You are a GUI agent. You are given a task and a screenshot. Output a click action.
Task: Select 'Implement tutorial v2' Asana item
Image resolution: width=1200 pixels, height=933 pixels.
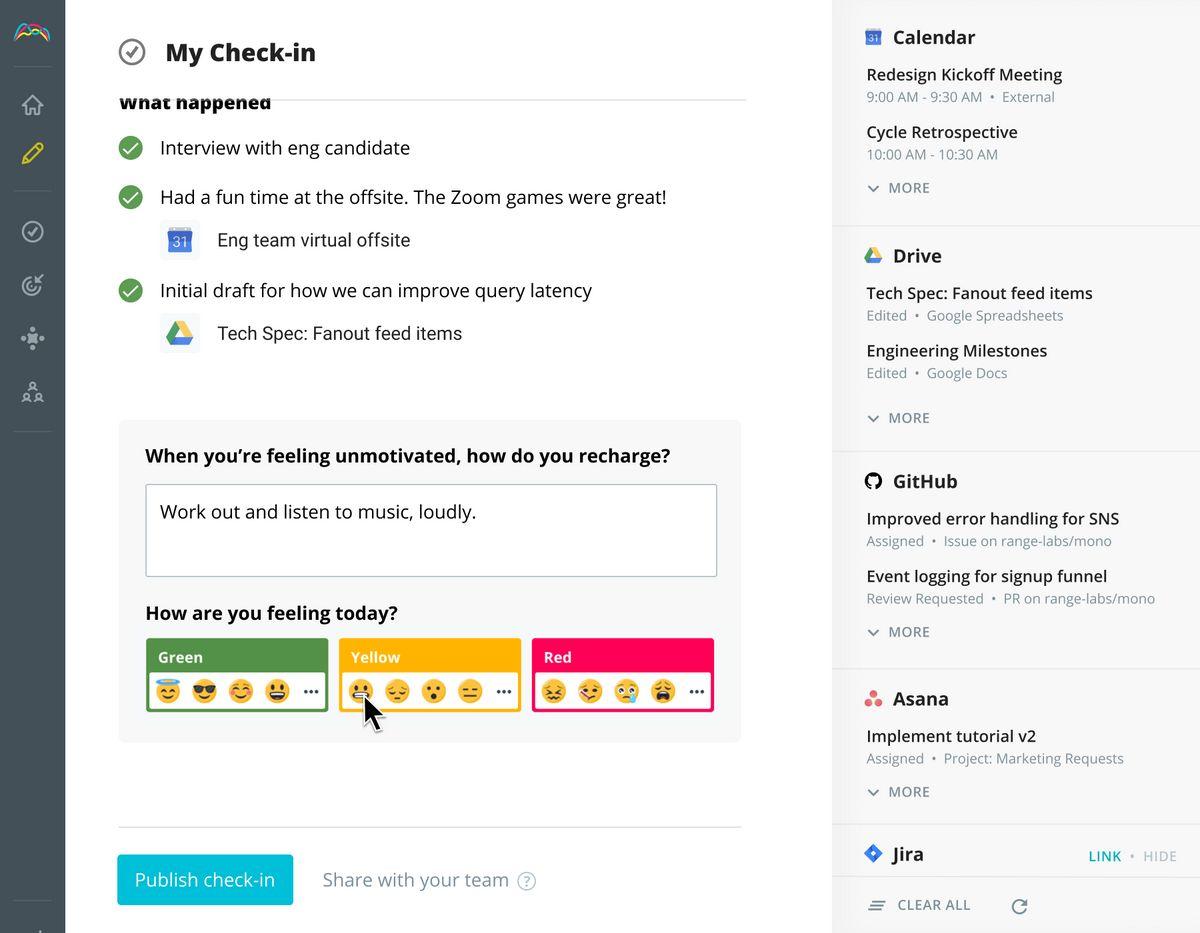point(952,736)
